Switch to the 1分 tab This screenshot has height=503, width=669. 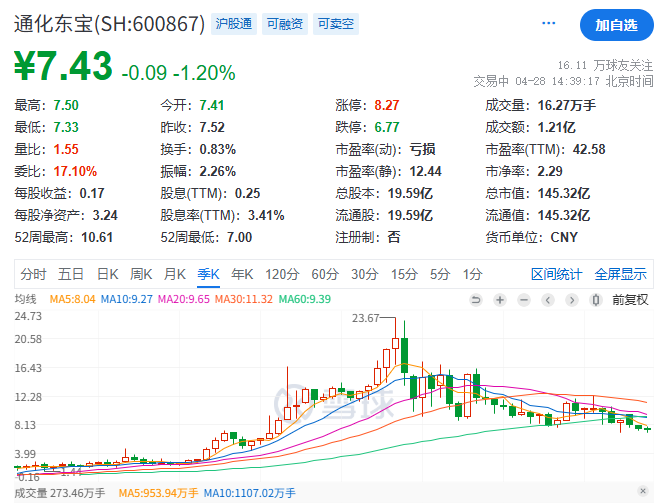pyautogui.click(x=473, y=274)
